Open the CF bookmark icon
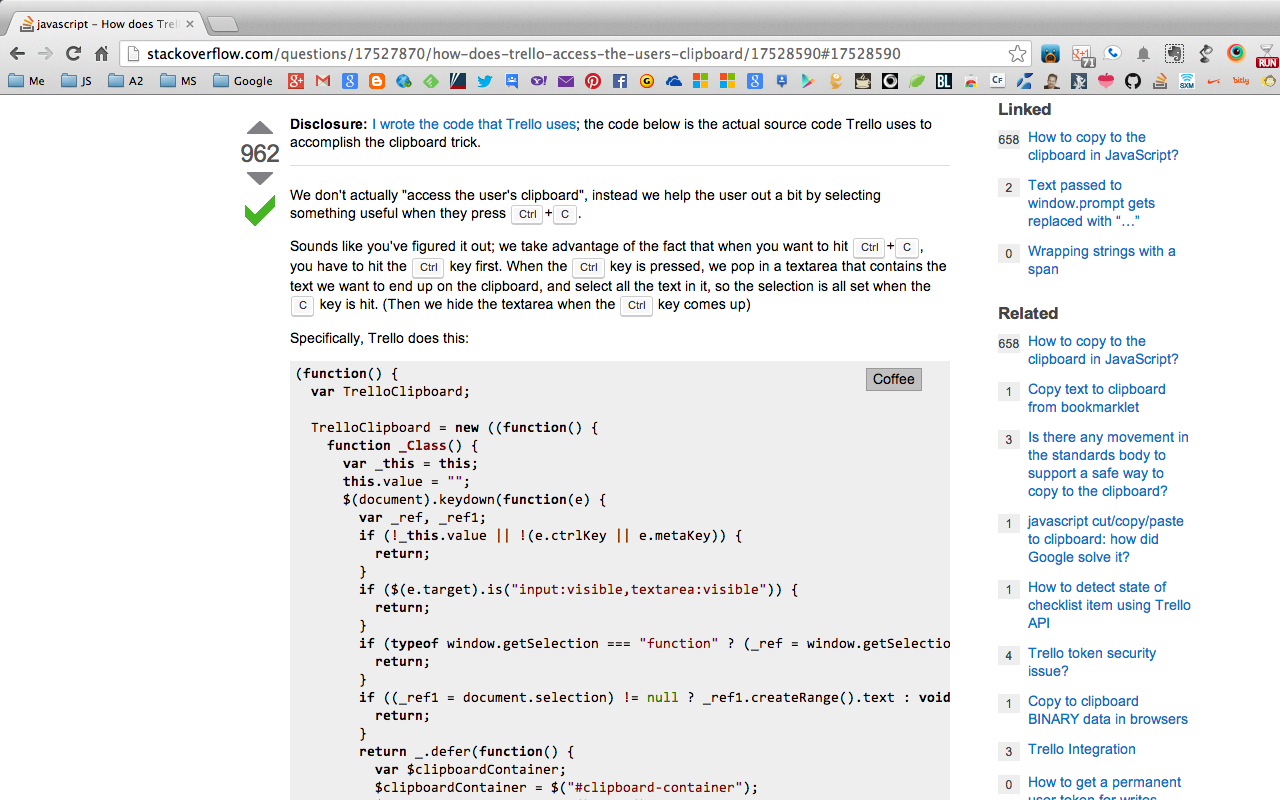Image resolution: width=1280 pixels, height=800 pixels. coord(997,81)
